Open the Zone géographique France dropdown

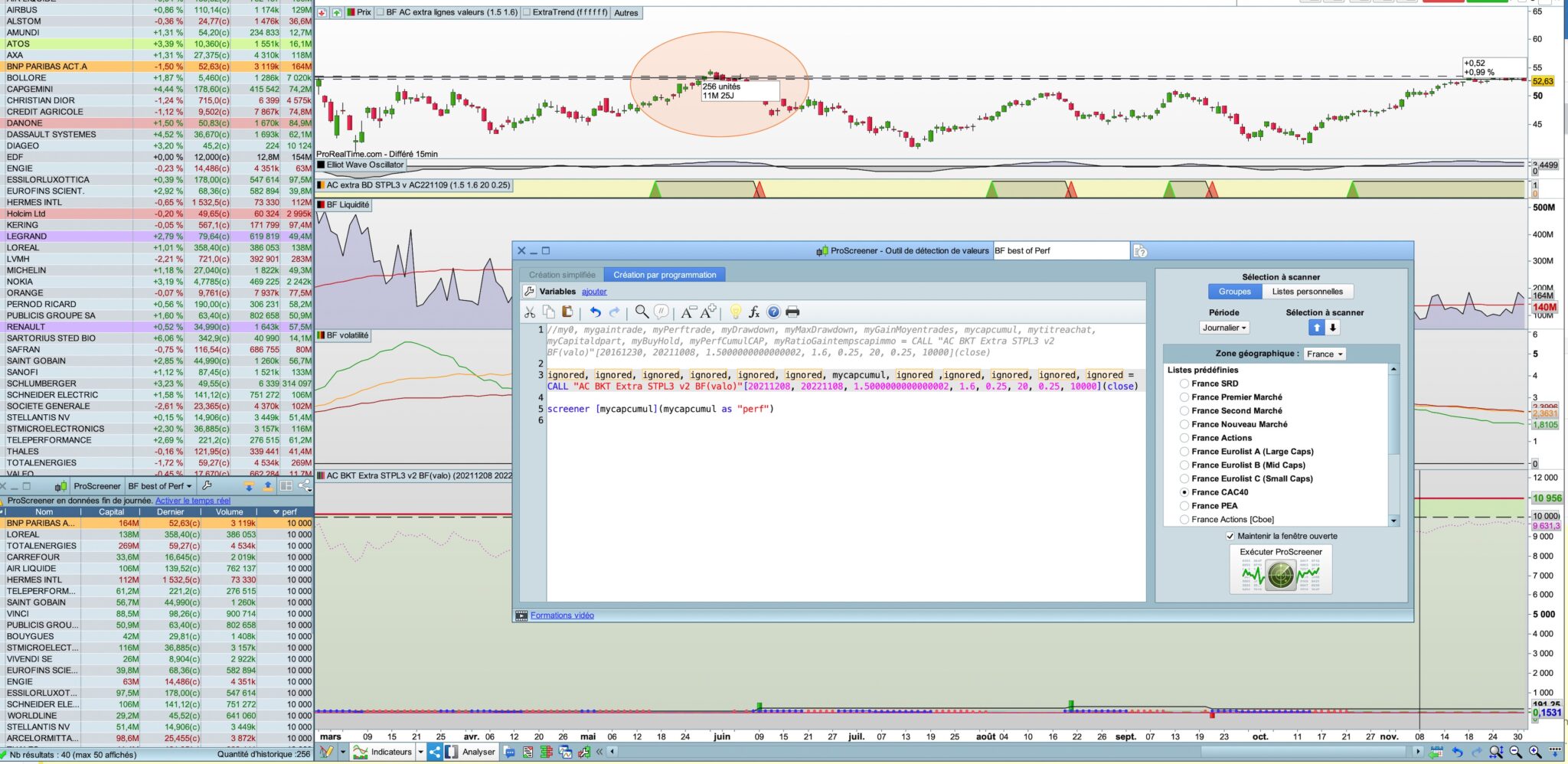click(1325, 354)
